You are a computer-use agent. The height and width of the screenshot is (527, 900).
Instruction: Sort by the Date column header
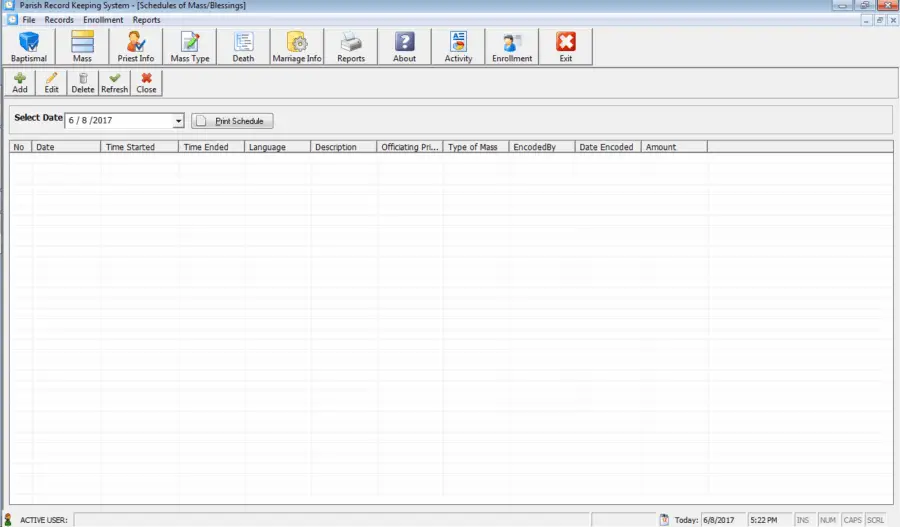[x=66, y=147]
